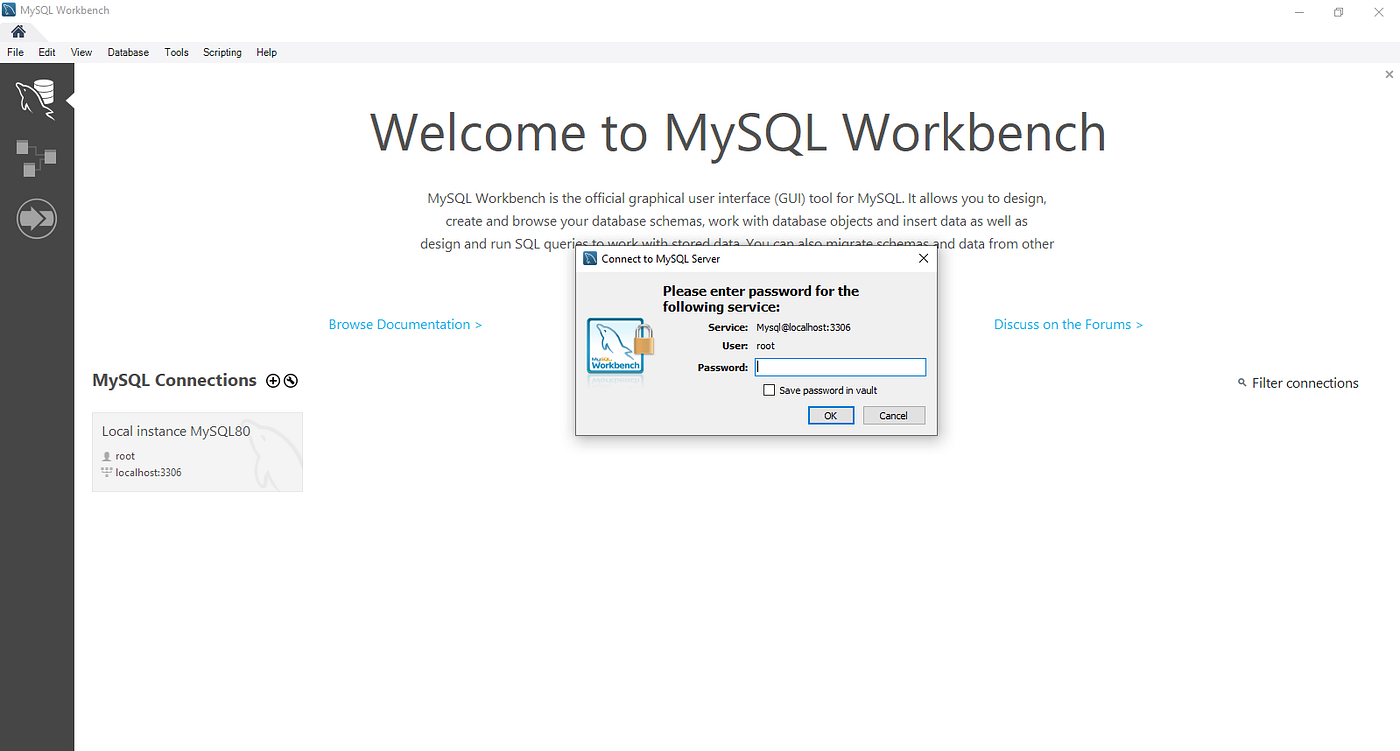Click the Home icon above the sidebar
1400x751 pixels.
click(x=17, y=31)
